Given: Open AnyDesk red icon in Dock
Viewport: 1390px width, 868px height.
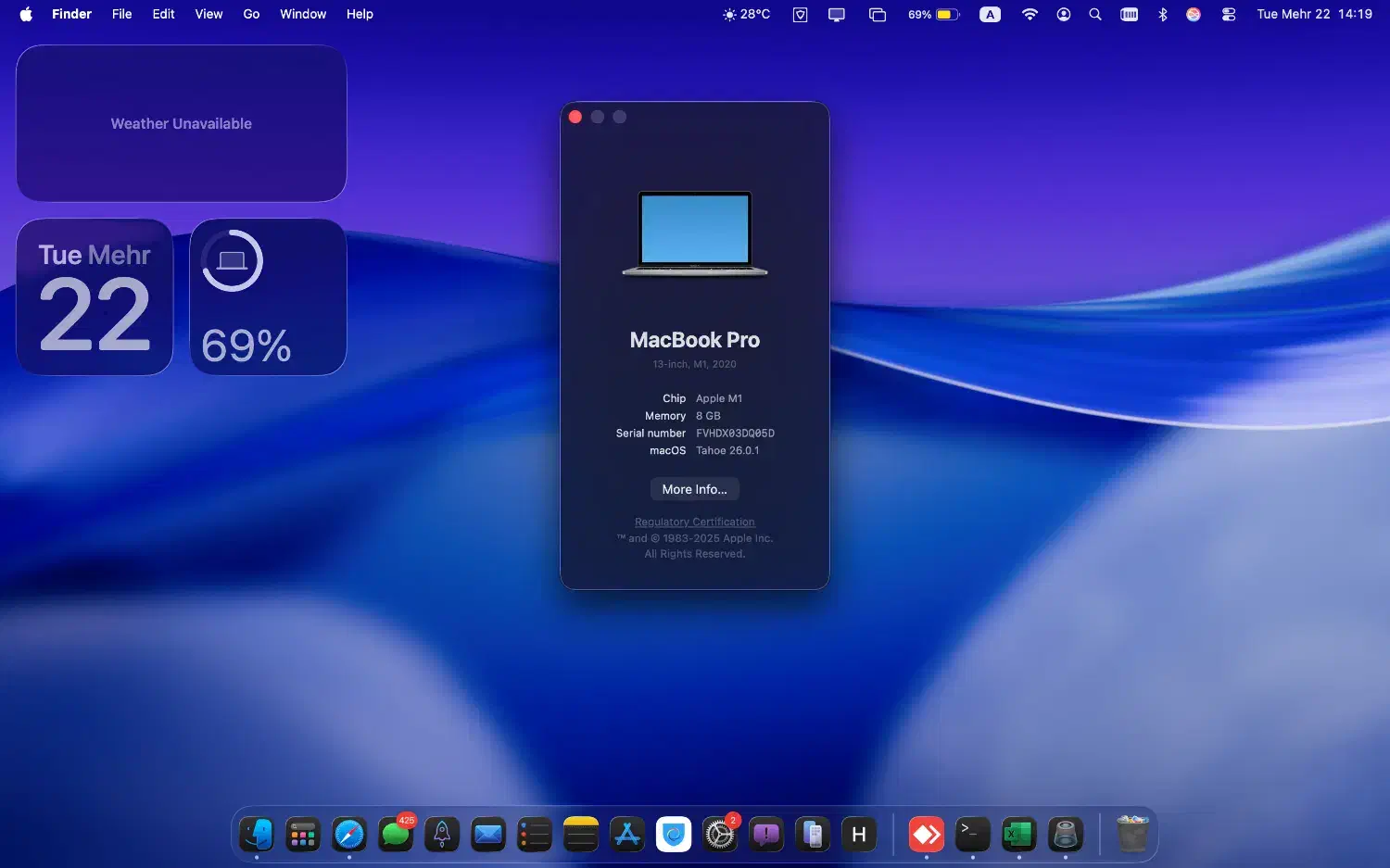Looking at the screenshot, I should (926, 835).
